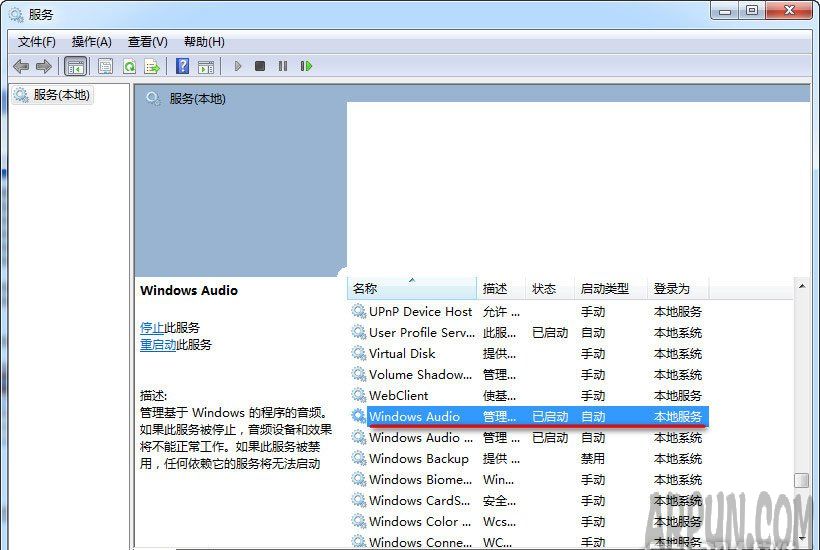Open the 查看(V) menu
The height and width of the screenshot is (550, 820).
click(148, 41)
